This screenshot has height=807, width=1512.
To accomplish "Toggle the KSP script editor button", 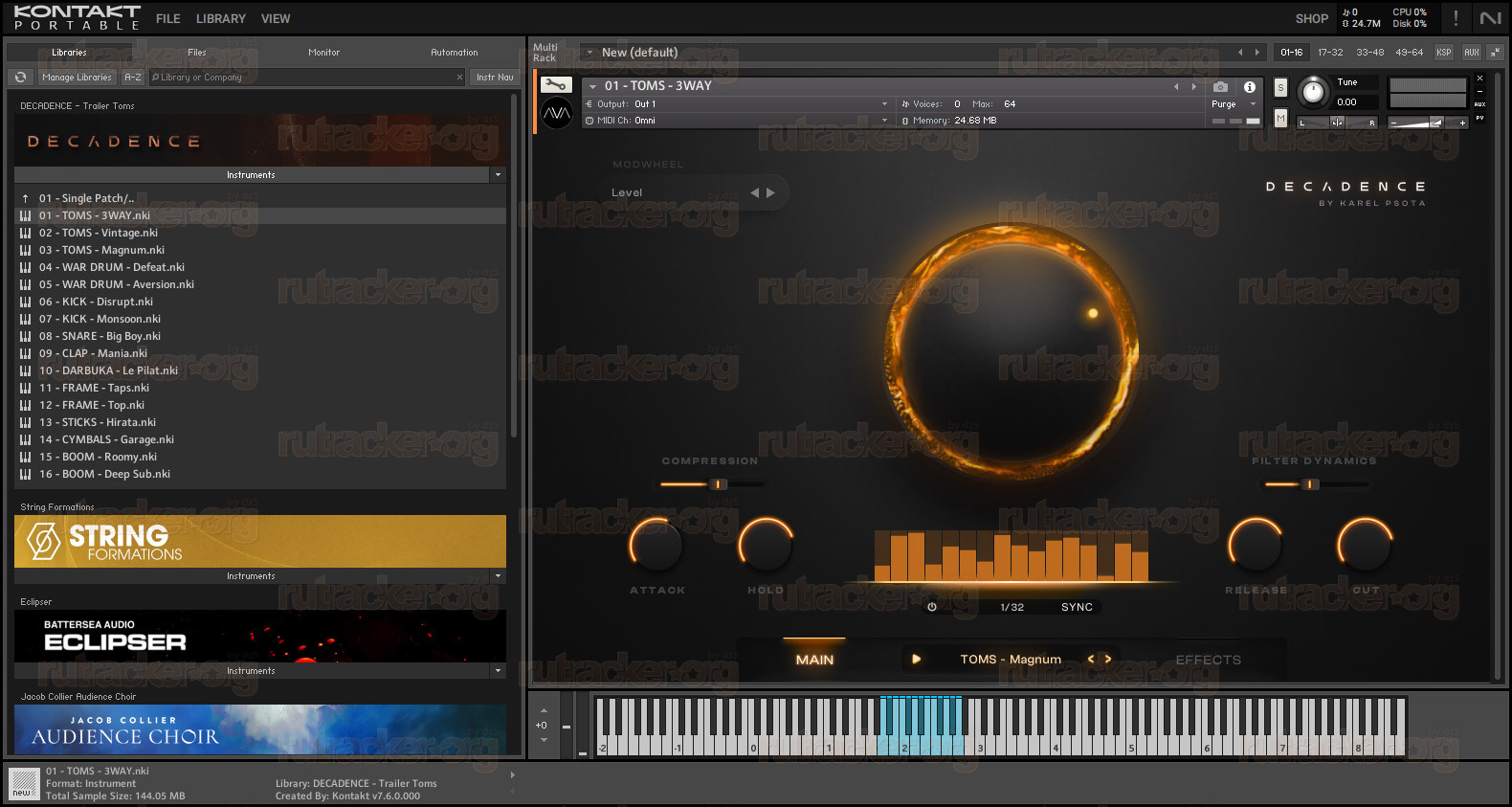I will pos(1444,53).
